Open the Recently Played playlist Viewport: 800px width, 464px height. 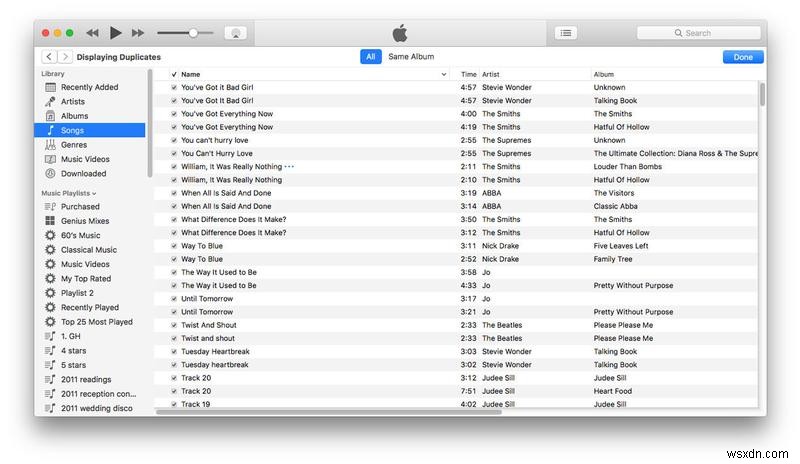point(90,307)
